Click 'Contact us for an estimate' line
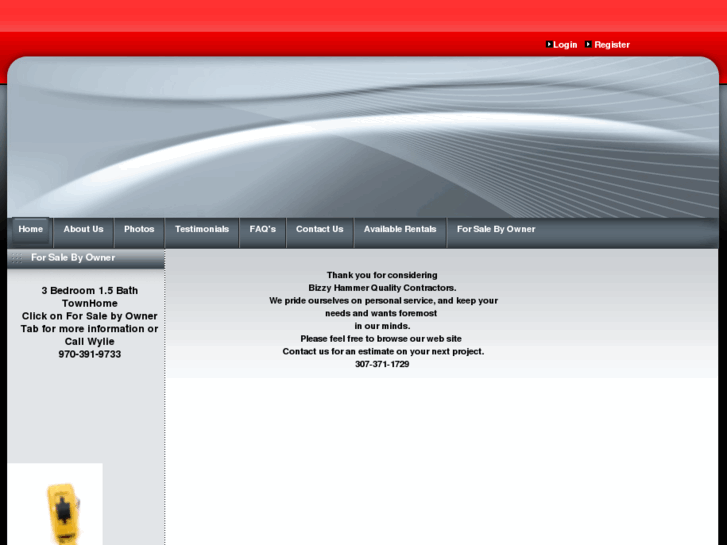Viewport: 727px width, 545px height. click(x=383, y=352)
